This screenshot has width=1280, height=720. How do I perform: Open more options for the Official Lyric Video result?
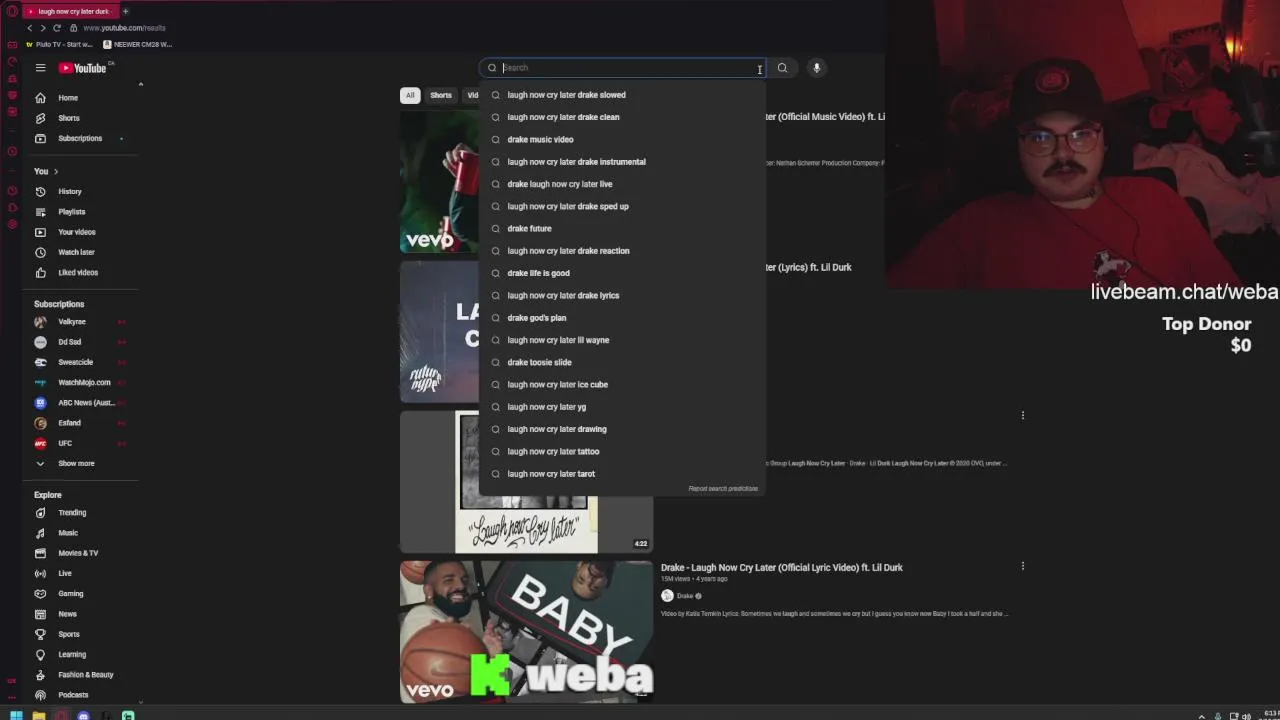coord(1022,566)
